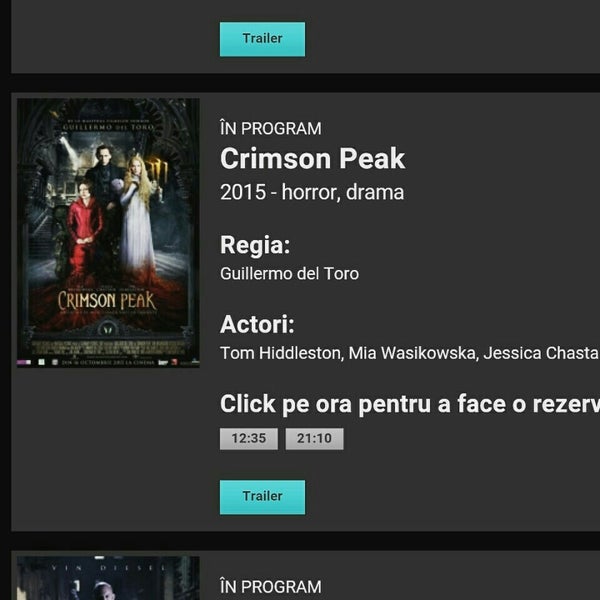Click ÎN PROGRAM label beside Vin Diesel poster

click(271, 587)
